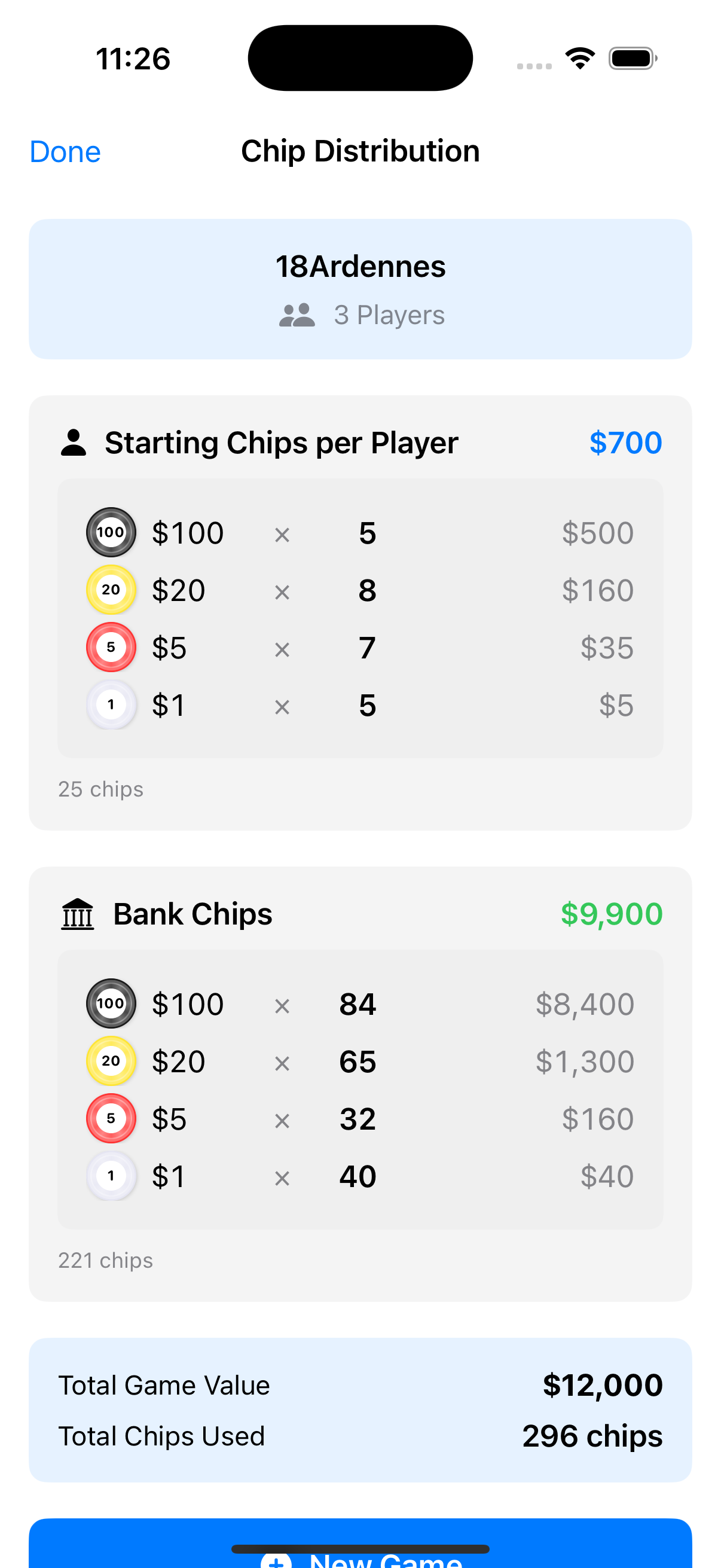Image resolution: width=721 pixels, height=1568 pixels.
Task: Click the two-people players icon
Action: click(x=297, y=315)
